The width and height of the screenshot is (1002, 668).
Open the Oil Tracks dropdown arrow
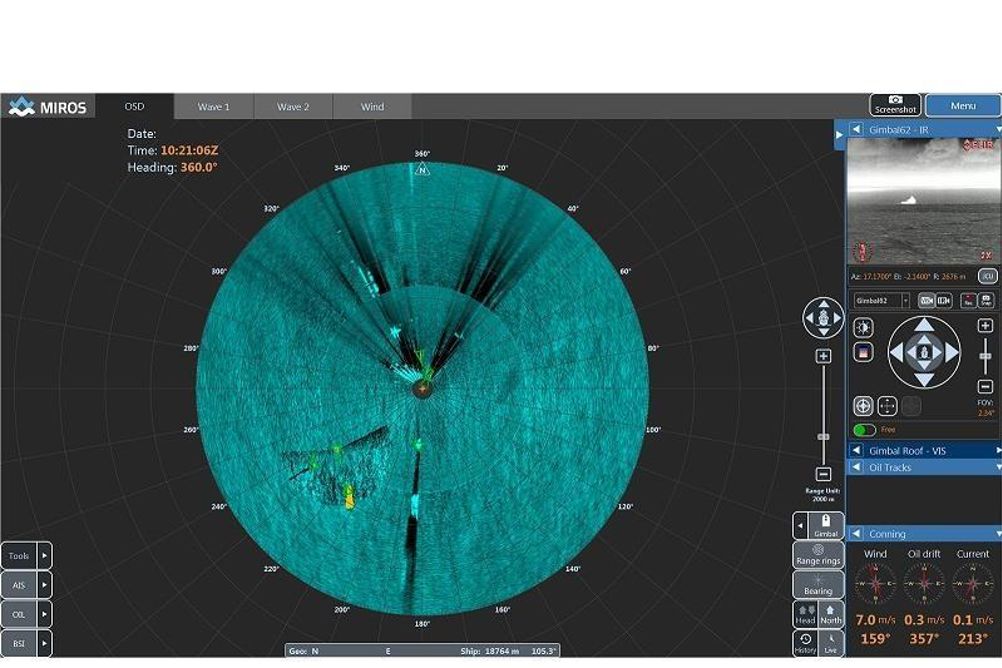(x=998, y=467)
